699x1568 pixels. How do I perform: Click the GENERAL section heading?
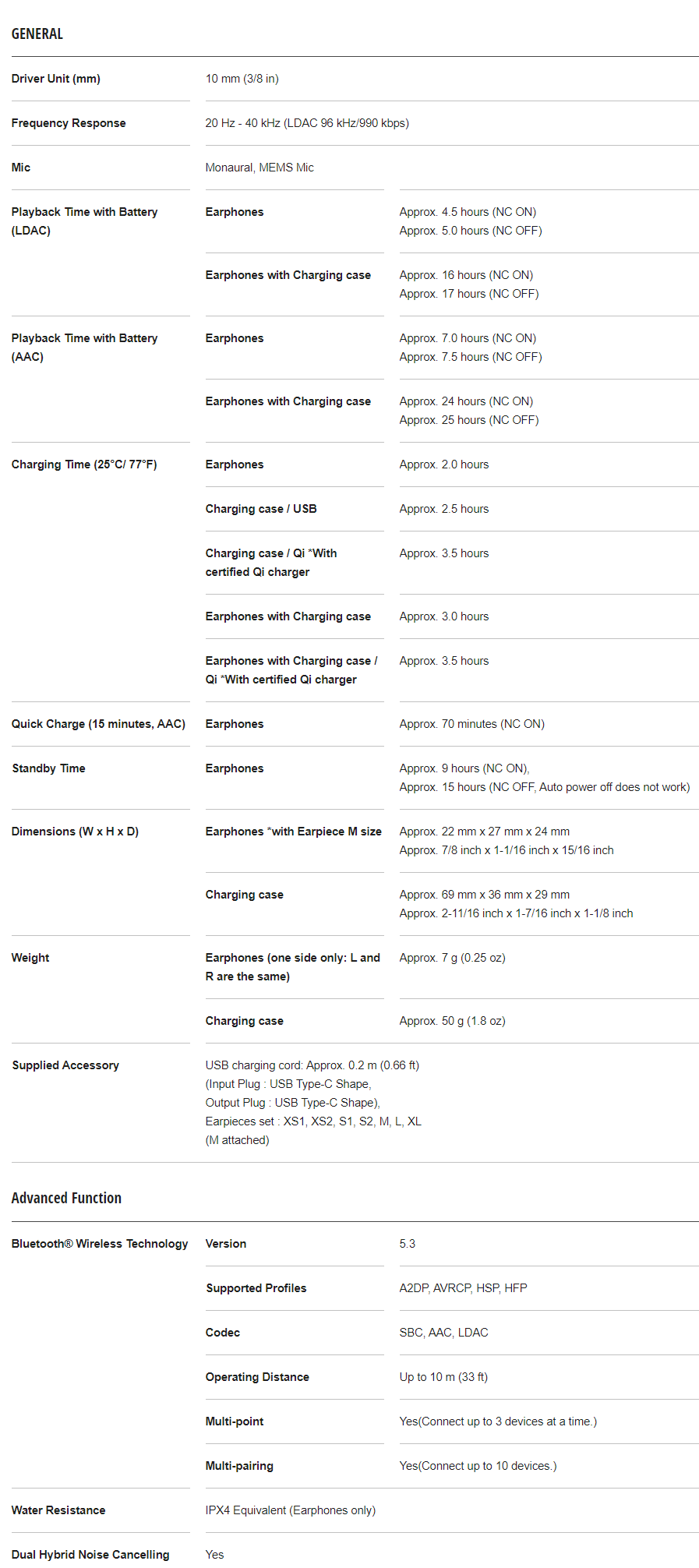[37, 34]
